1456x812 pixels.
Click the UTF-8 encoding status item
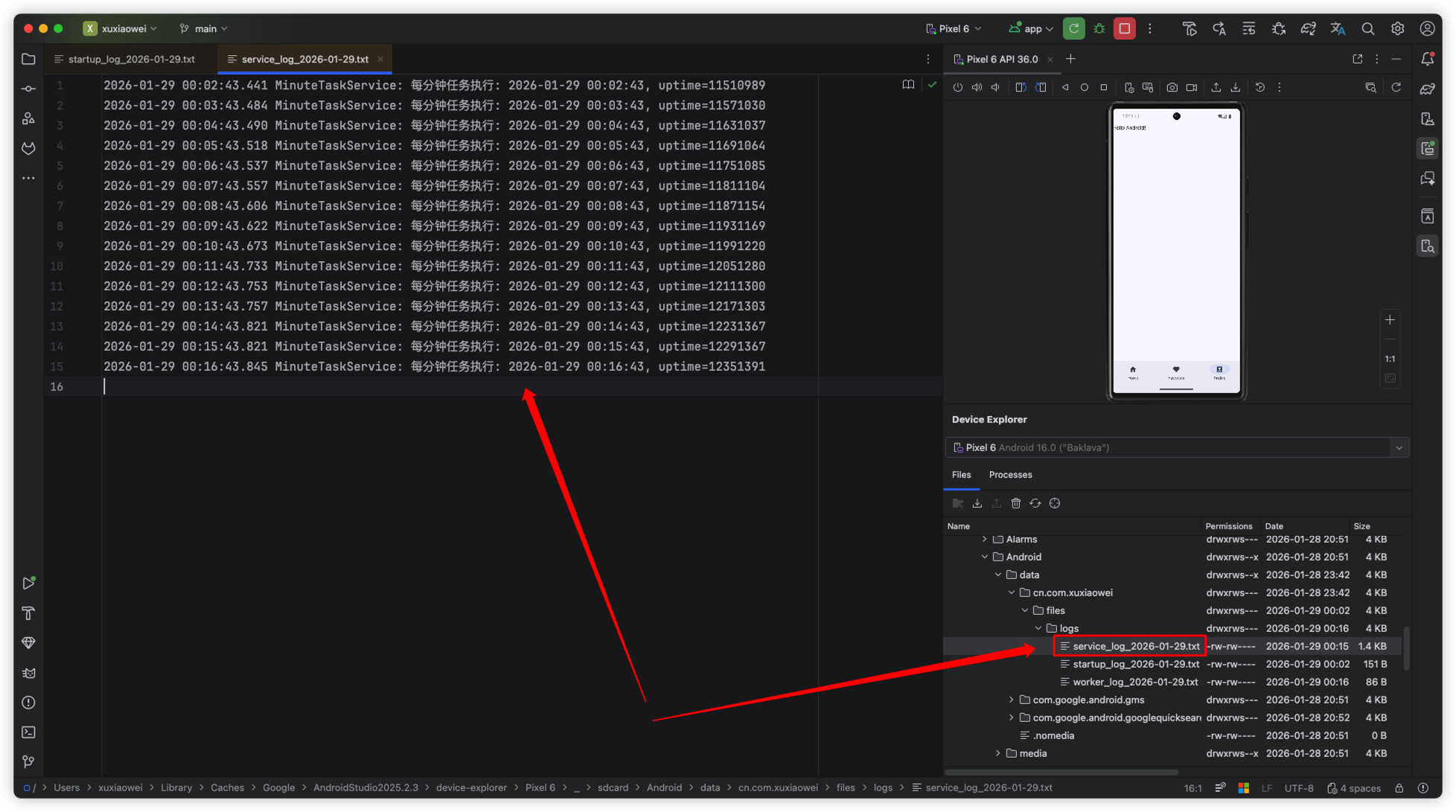coord(1298,788)
